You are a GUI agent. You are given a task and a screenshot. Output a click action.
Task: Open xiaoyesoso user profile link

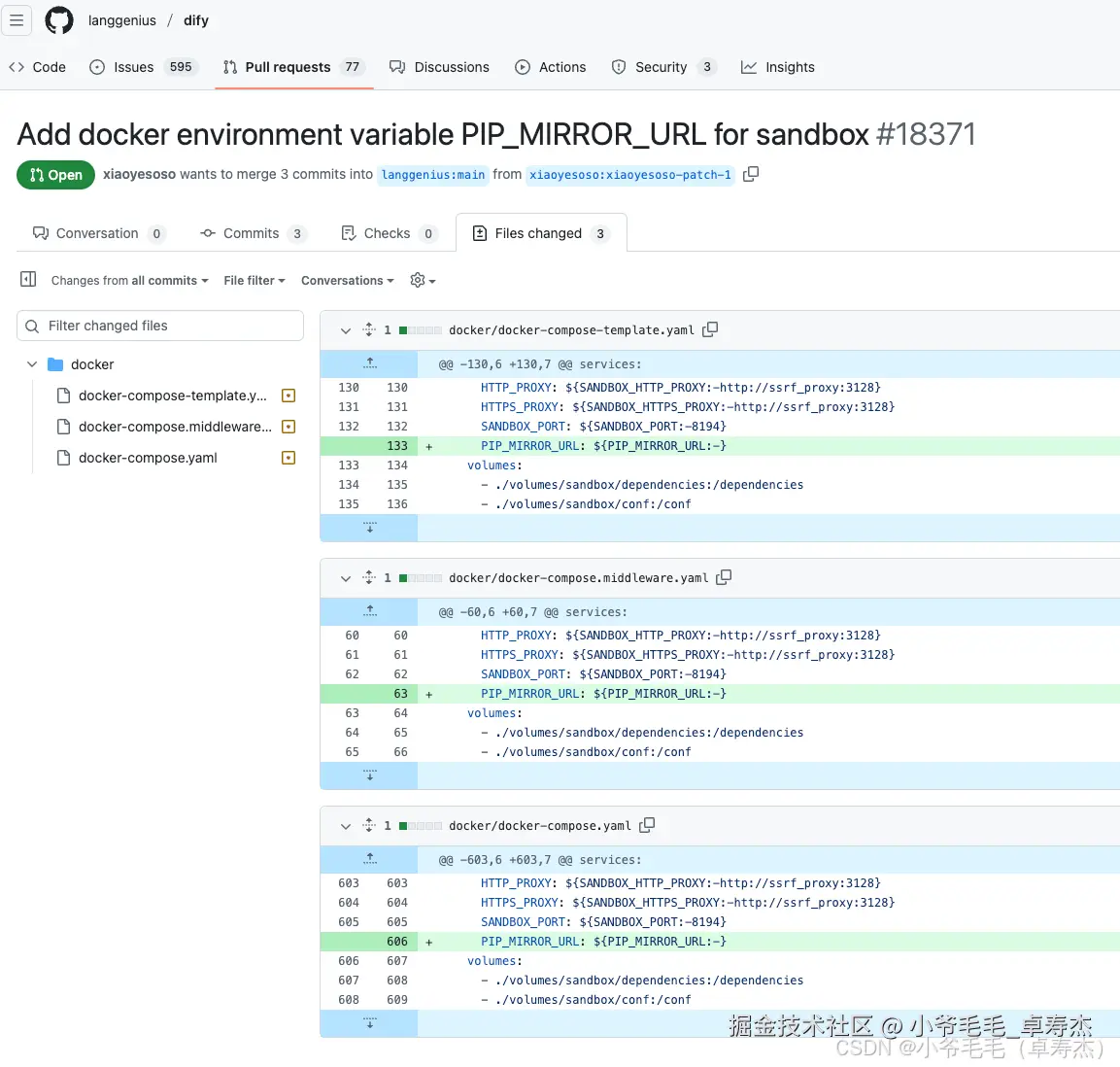tap(139, 174)
